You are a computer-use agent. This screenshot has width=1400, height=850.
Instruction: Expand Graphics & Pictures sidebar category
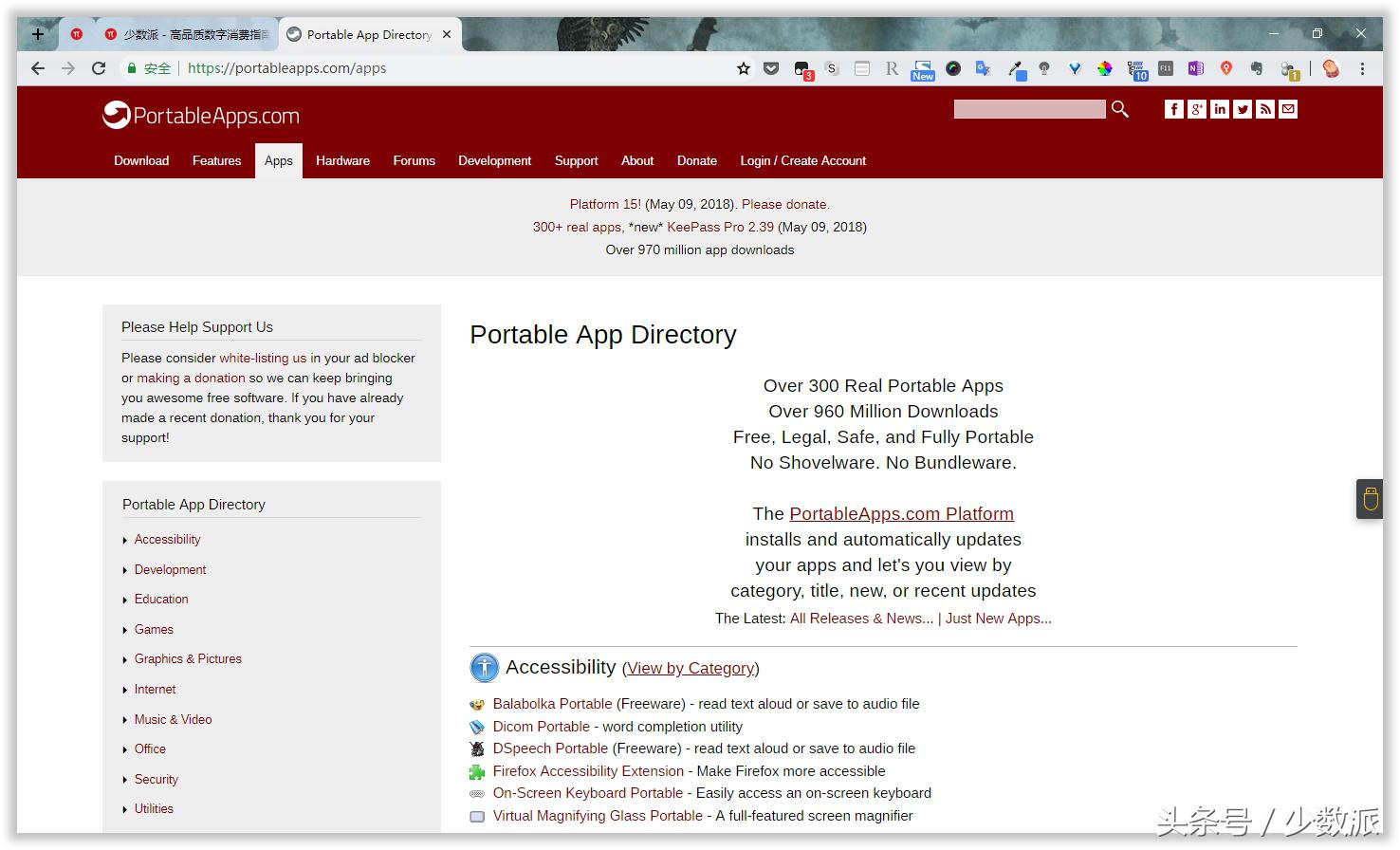click(x=188, y=659)
